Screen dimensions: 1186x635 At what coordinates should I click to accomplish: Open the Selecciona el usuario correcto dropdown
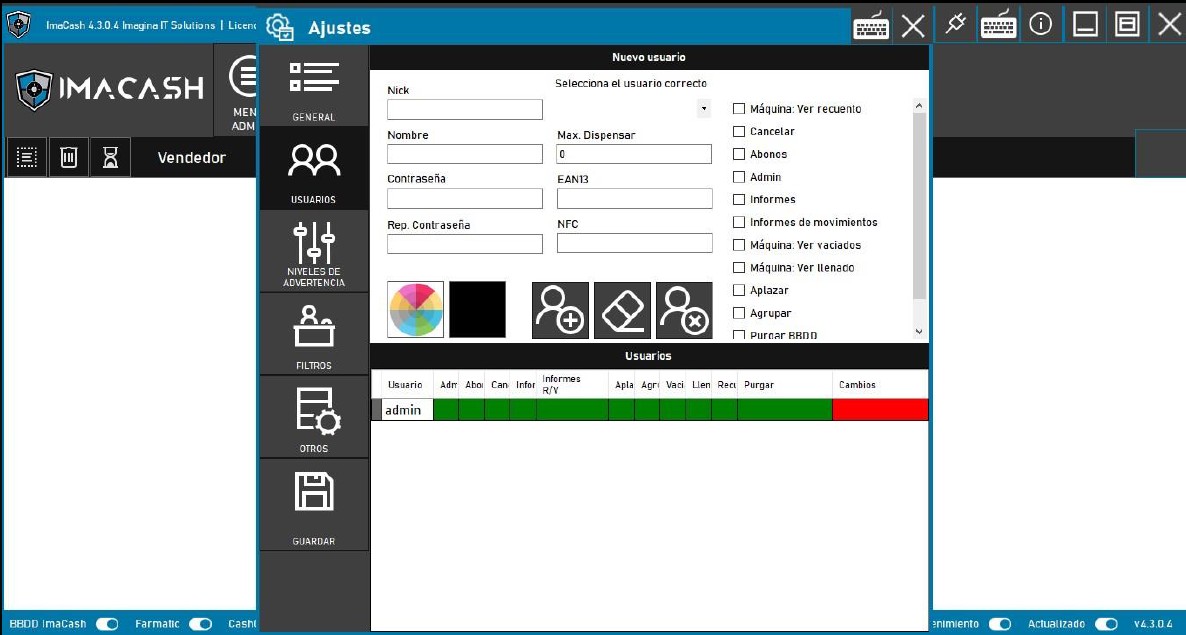coord(703,107)
